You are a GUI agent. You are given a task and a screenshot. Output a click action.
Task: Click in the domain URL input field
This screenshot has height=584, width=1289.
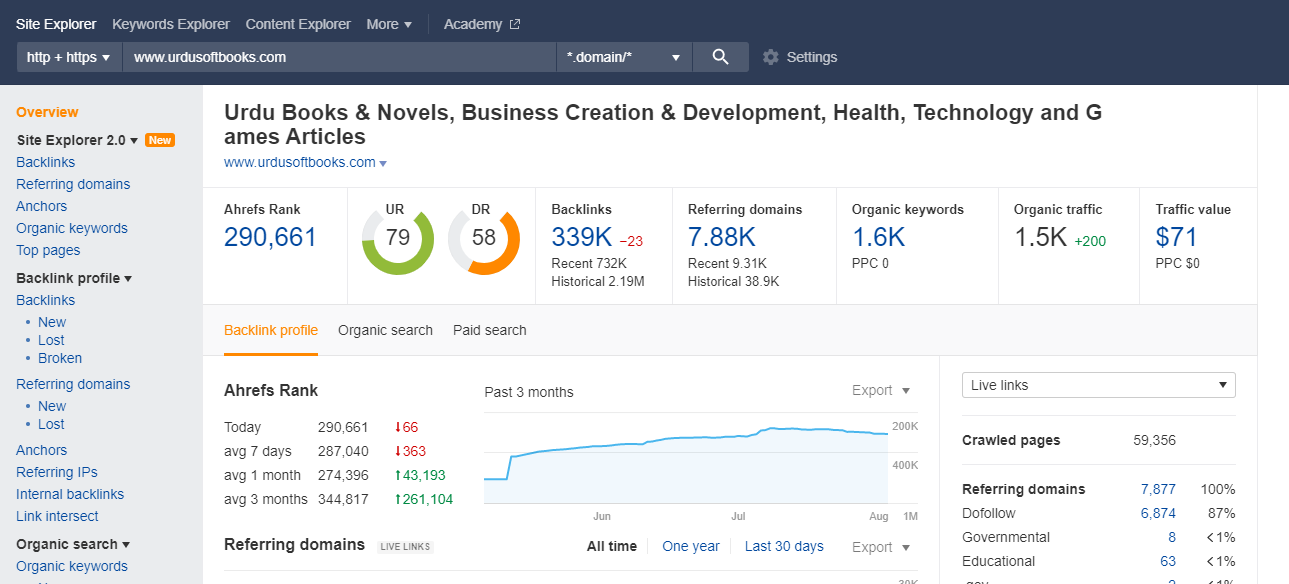pyautogui.click(x=339, y=57)
